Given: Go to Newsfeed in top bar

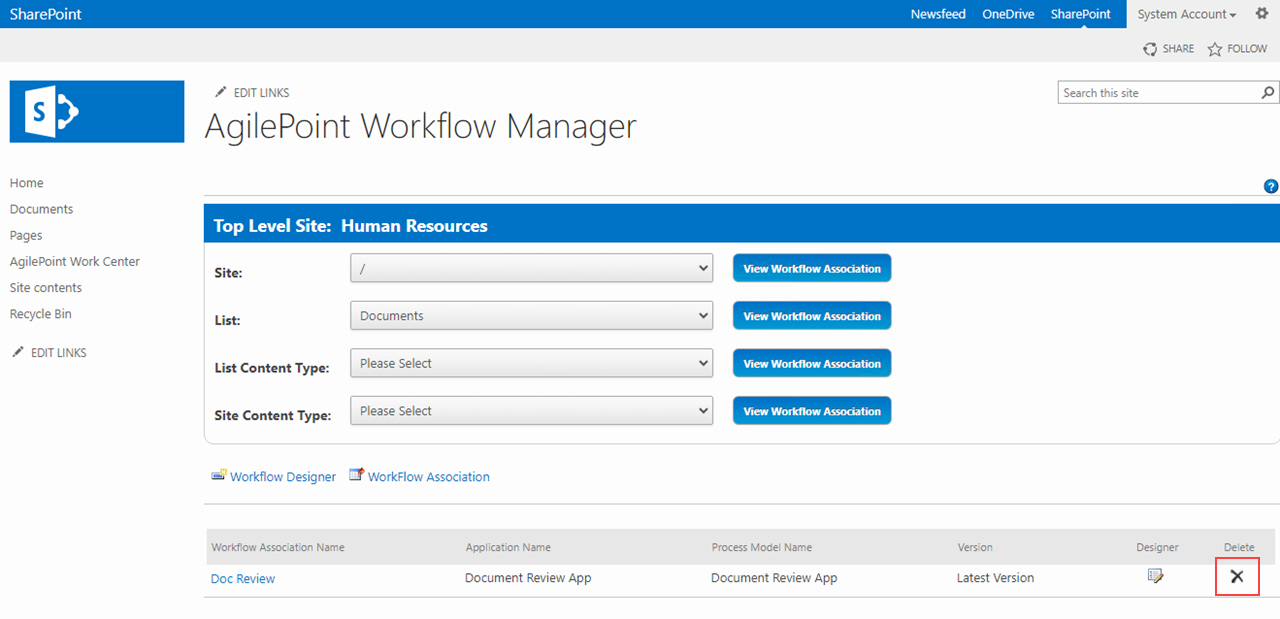Looking at the screenshot, I should [938, 14].
